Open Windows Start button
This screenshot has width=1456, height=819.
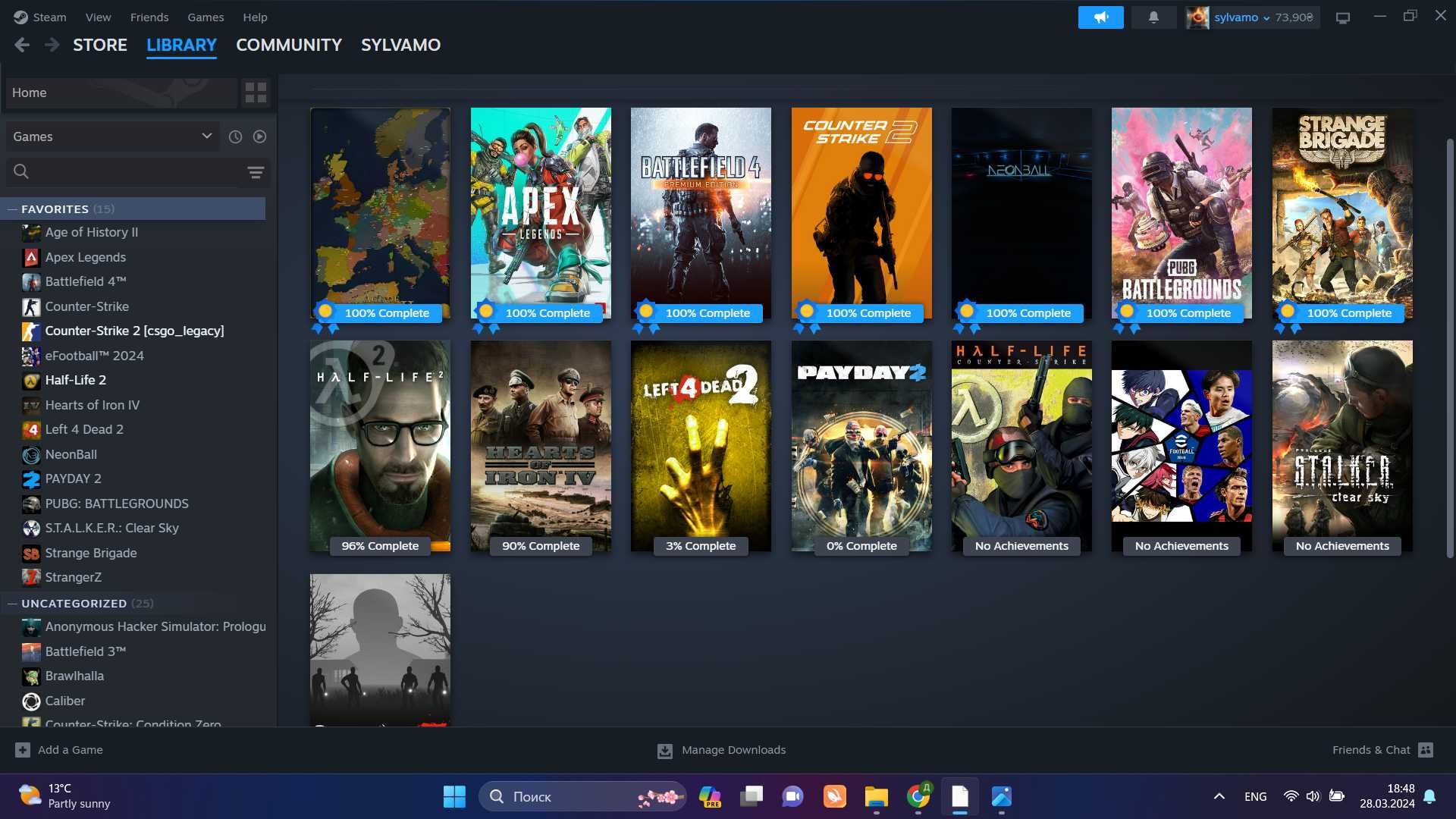(x=454, y=796)
